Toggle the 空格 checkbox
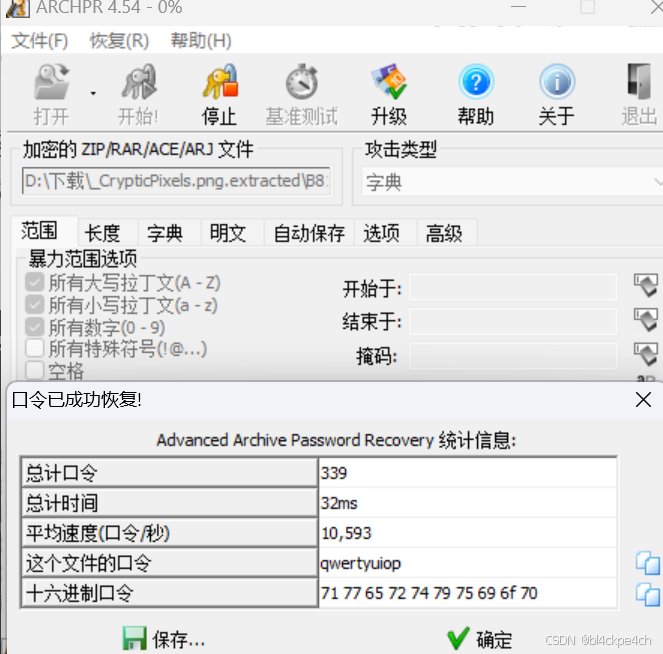The image size is (663, 654). pos(35,371)
